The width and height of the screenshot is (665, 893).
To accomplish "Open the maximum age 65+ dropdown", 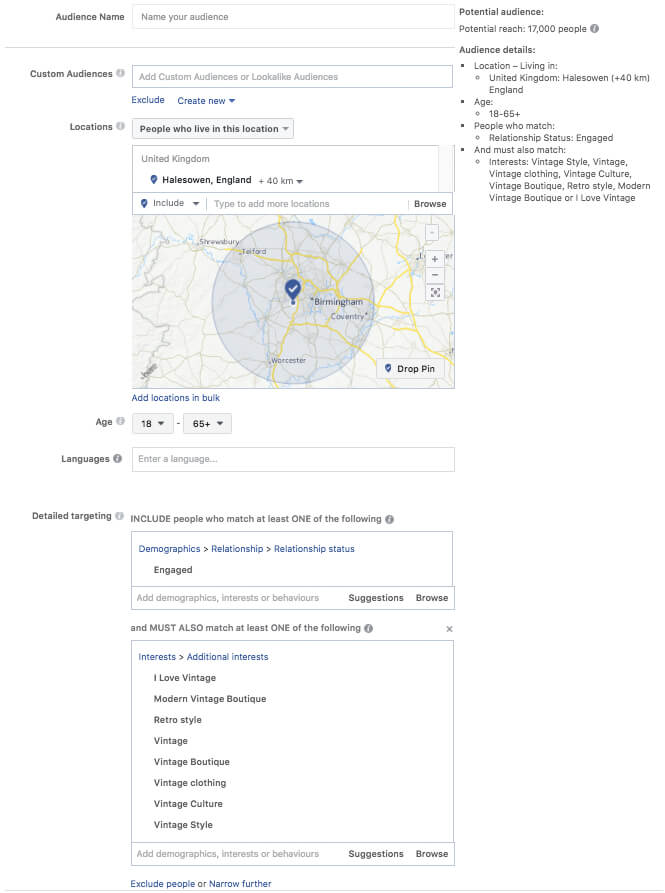I will point(207,424).
